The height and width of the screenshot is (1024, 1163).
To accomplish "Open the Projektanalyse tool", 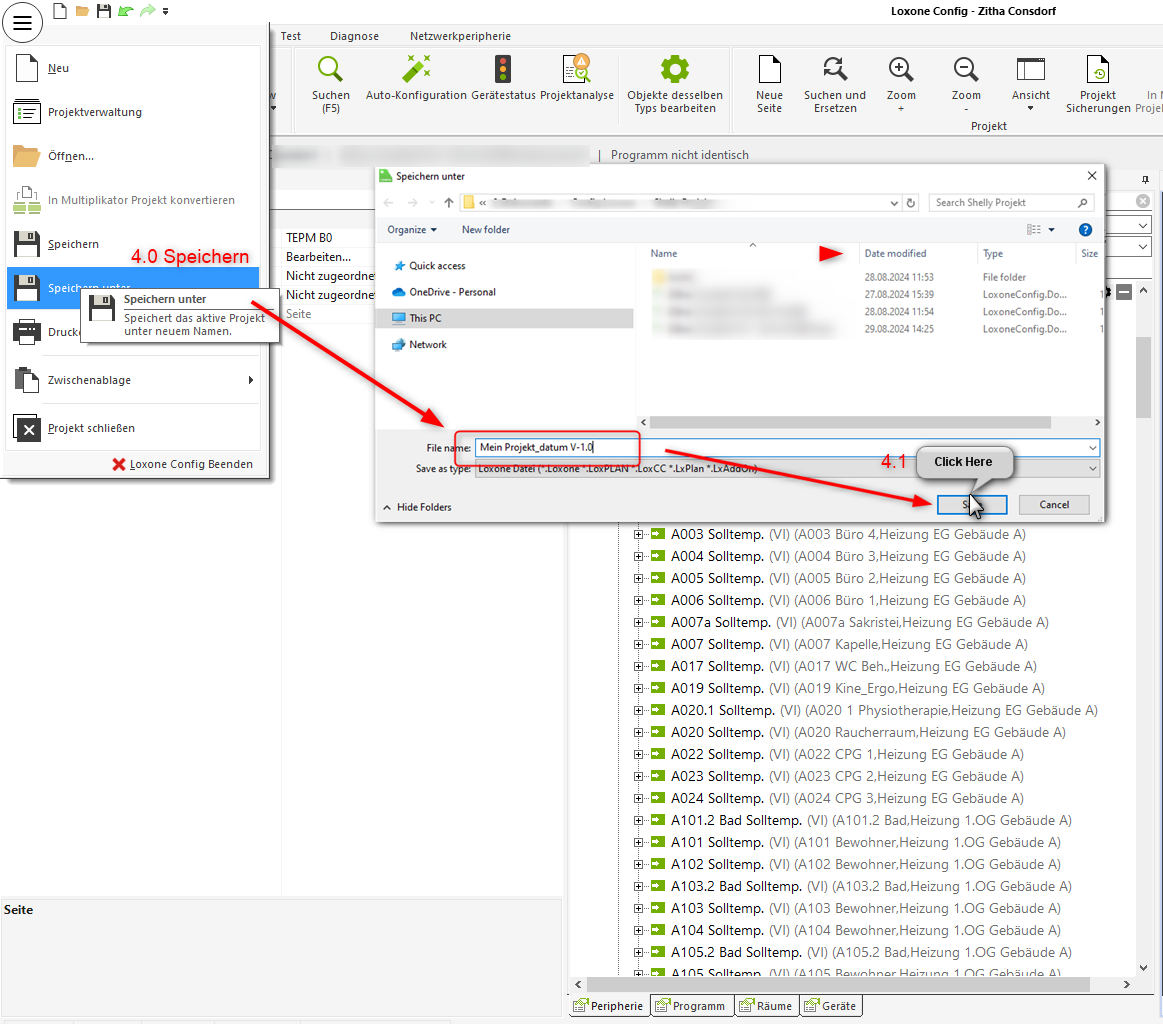I will [x=577, y=70].
